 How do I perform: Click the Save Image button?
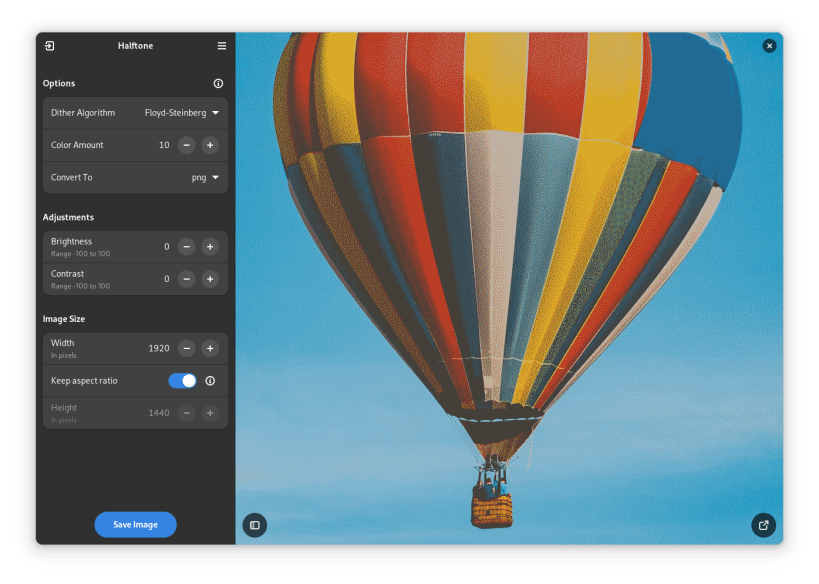(x=135, y=524)
